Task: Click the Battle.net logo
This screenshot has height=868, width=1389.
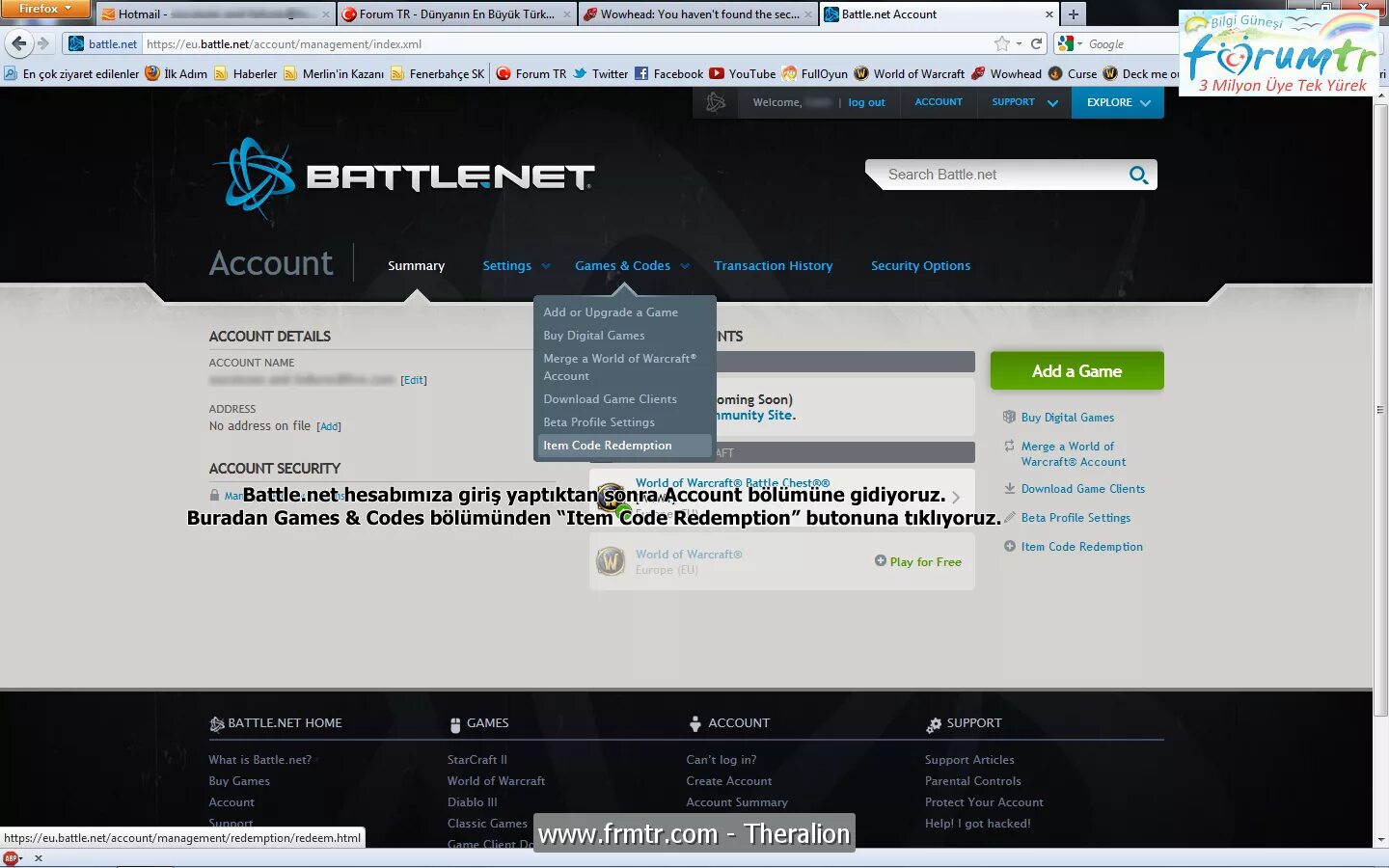Action: coord(403,177)
